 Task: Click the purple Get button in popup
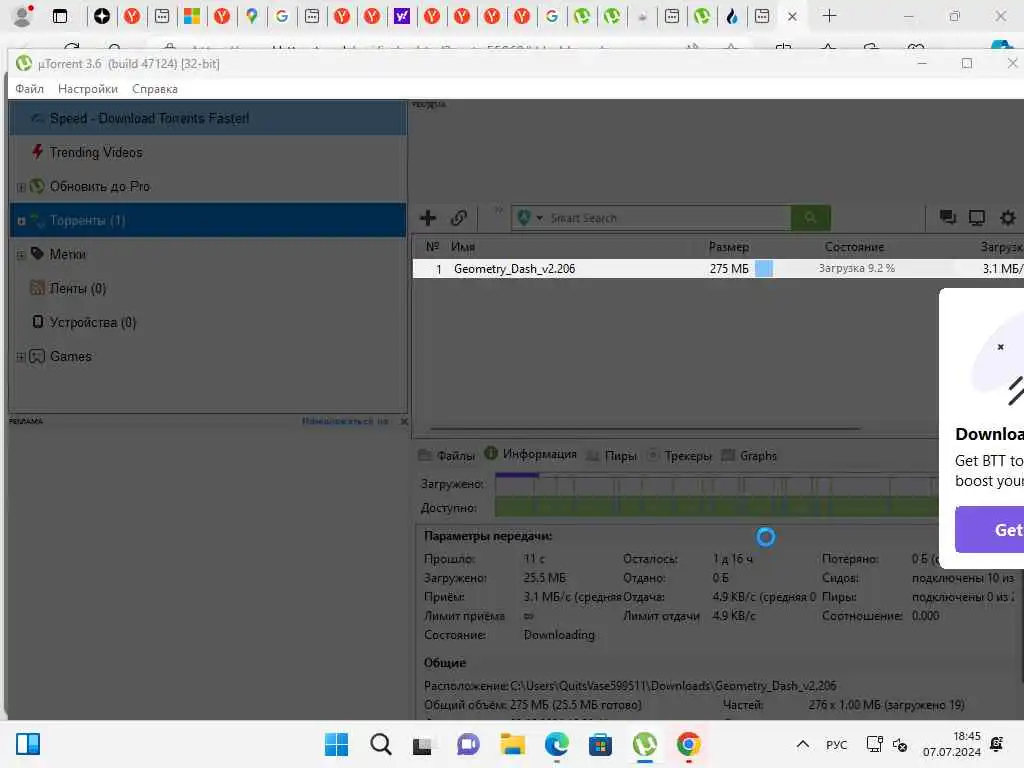coord(989,530)
